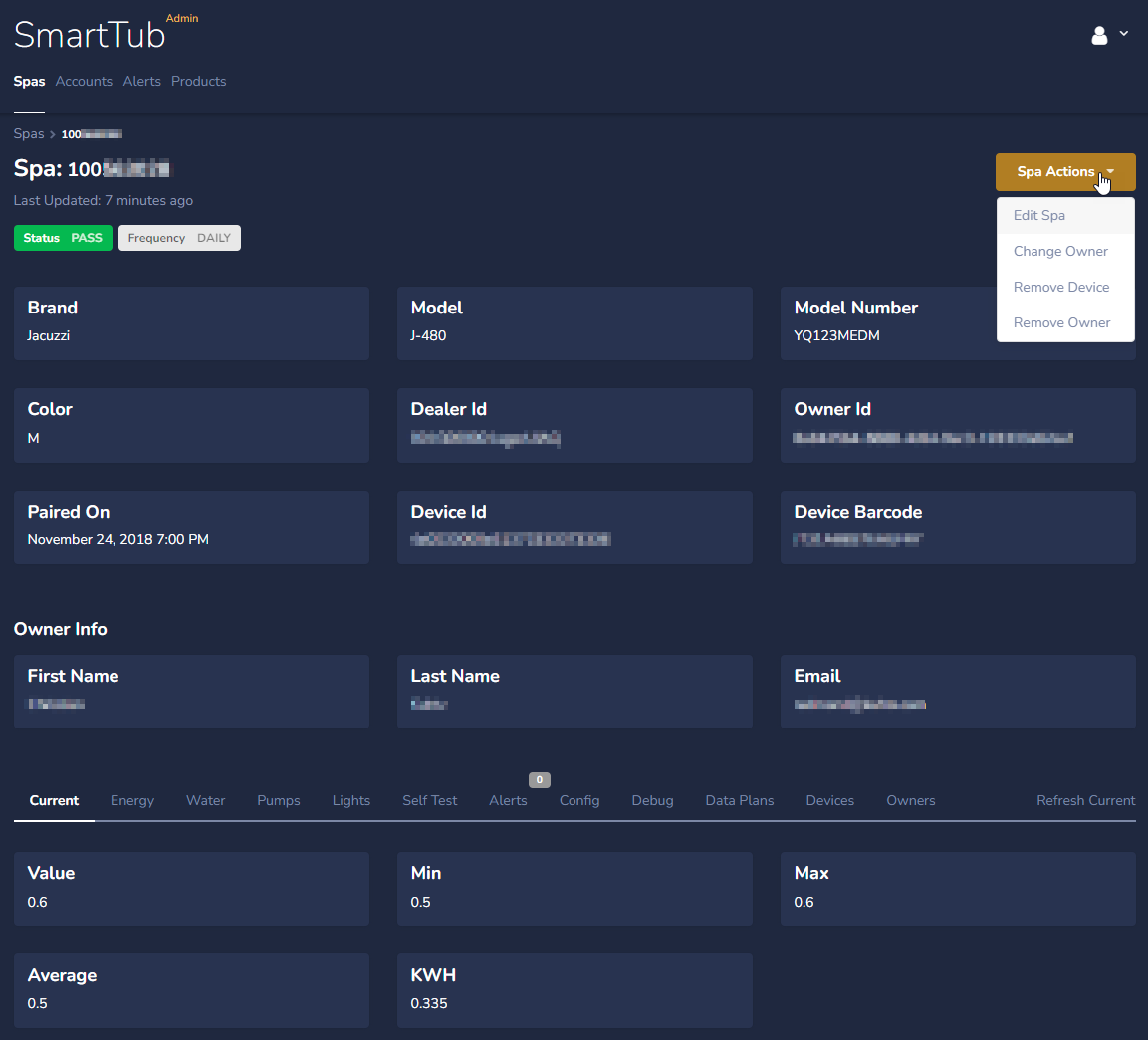Open the Accounts navigation link

(x=84, y=82)
